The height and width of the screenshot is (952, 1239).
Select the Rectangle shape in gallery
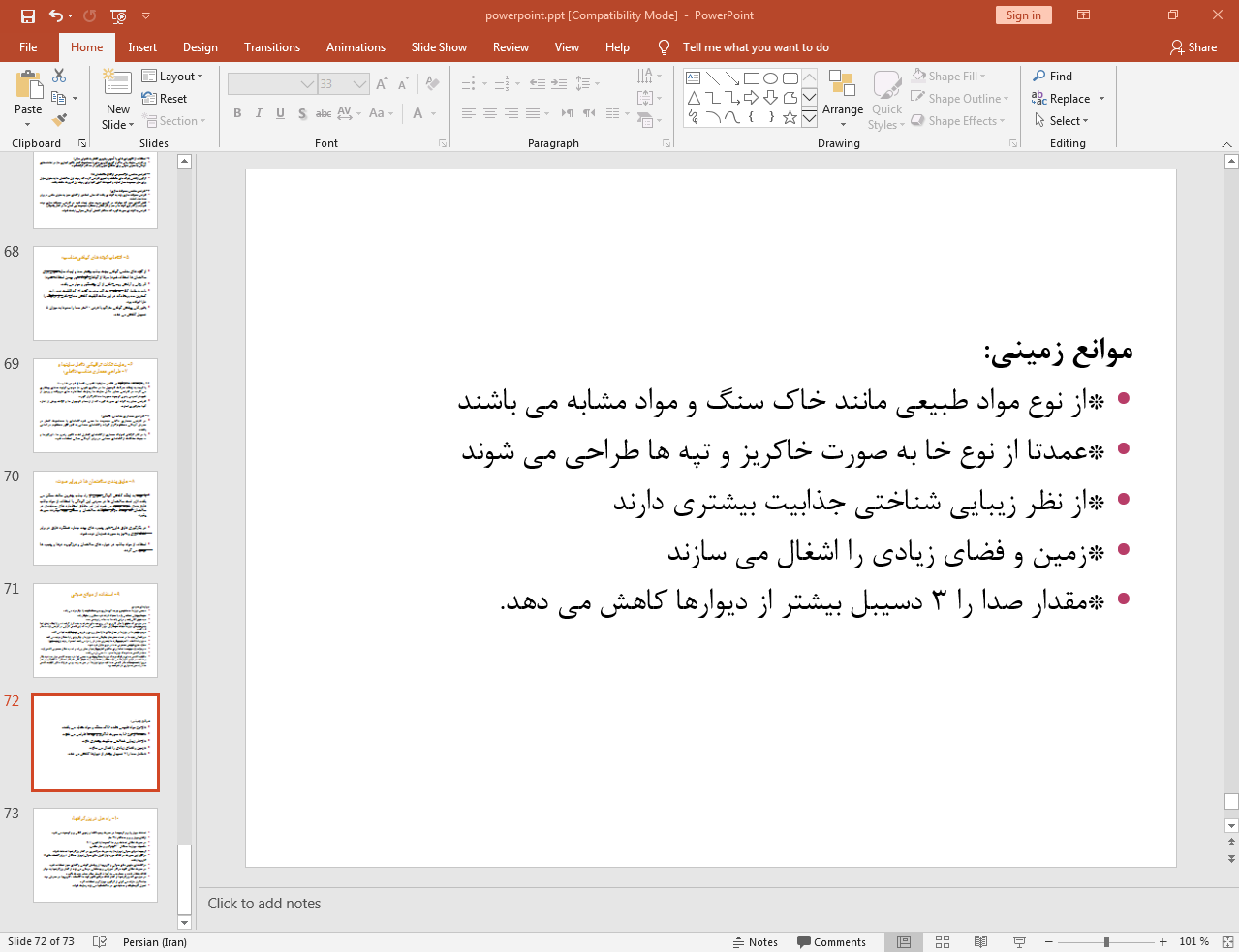pyautogui.click(x=752, y=78)
